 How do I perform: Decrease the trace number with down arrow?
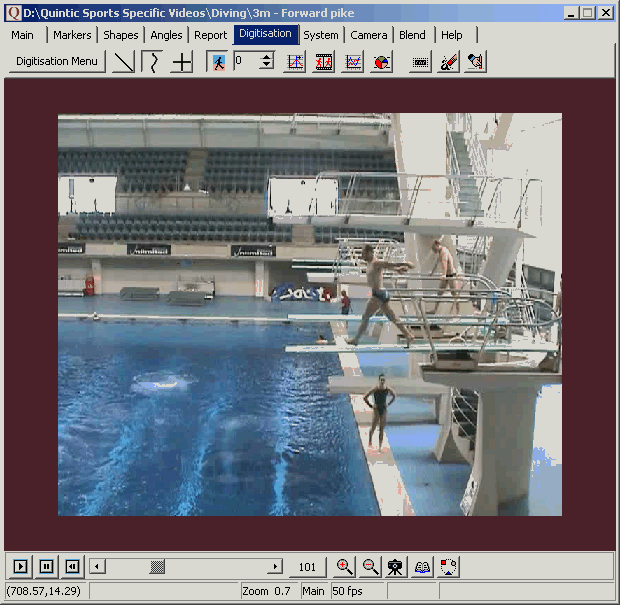[x=267, y=66]
